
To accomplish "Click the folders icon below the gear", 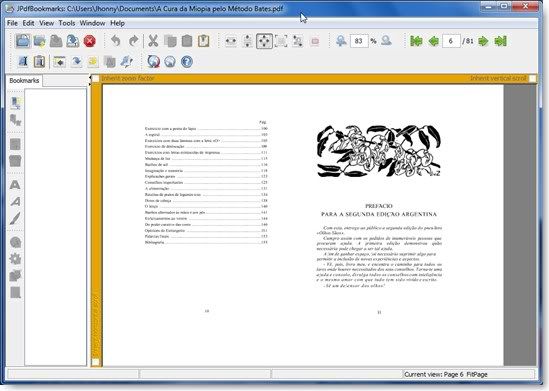I will click(15, 276).
